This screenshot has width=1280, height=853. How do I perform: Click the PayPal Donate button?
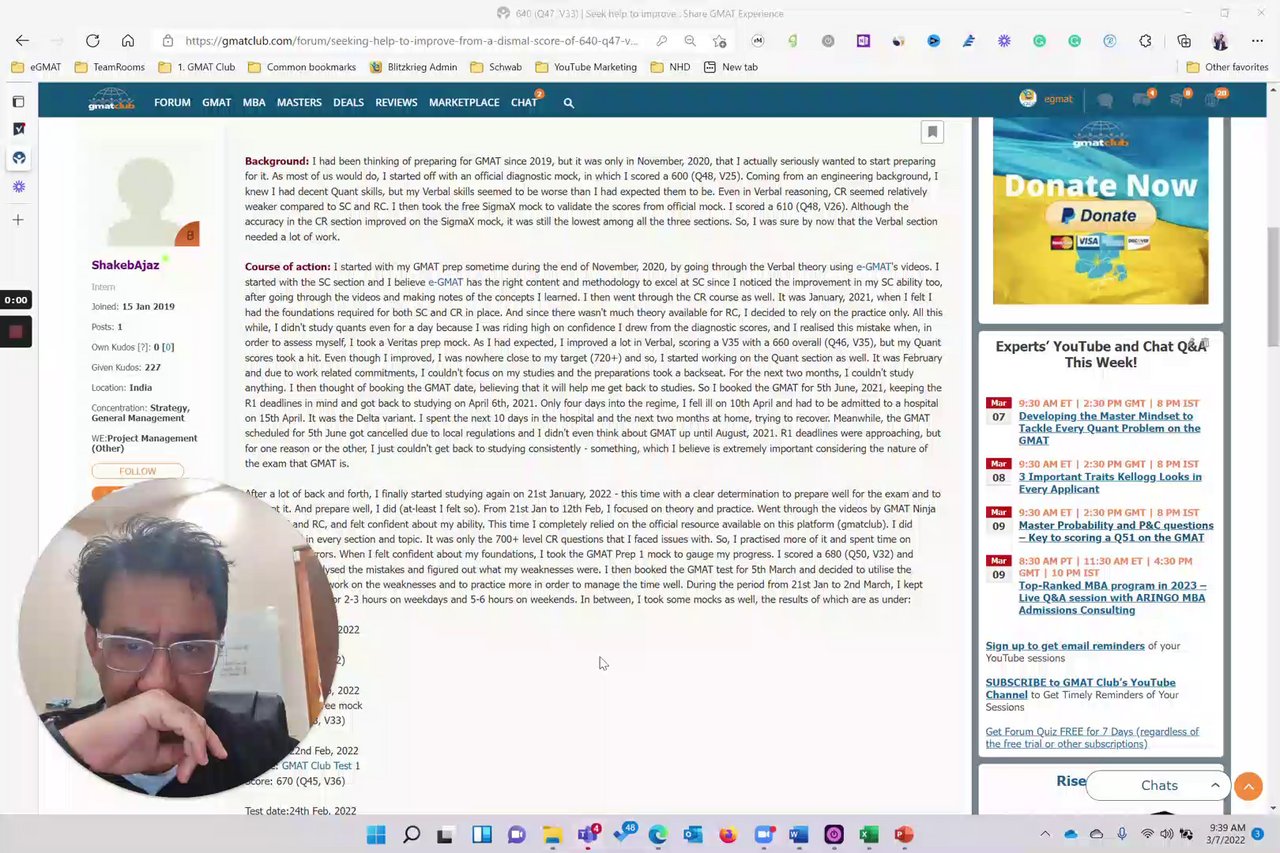tap(1100, 215)
